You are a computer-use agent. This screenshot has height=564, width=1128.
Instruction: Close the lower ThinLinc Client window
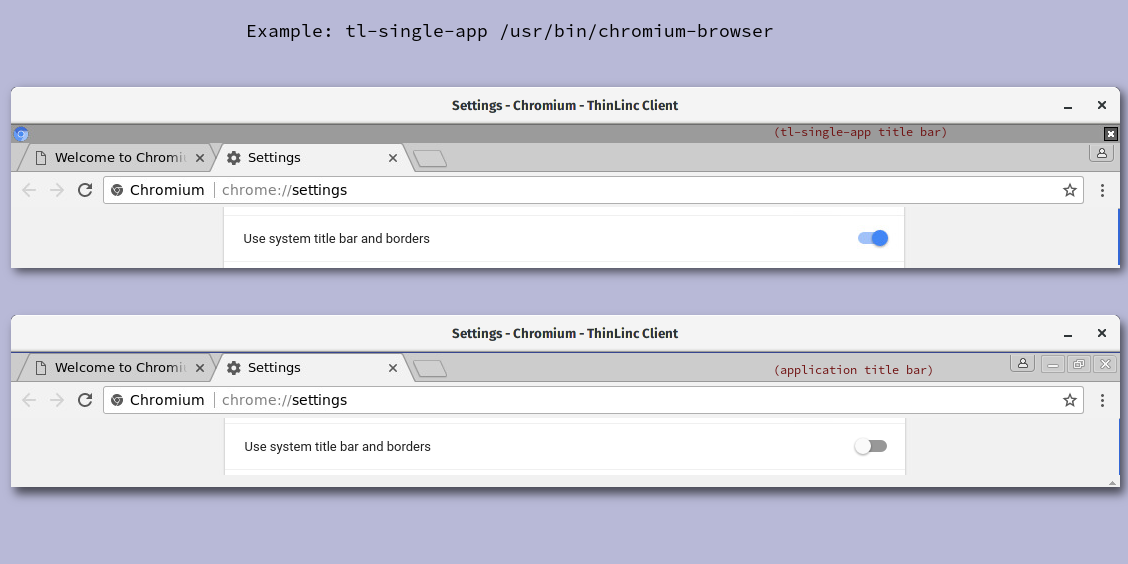[1101, 333]
